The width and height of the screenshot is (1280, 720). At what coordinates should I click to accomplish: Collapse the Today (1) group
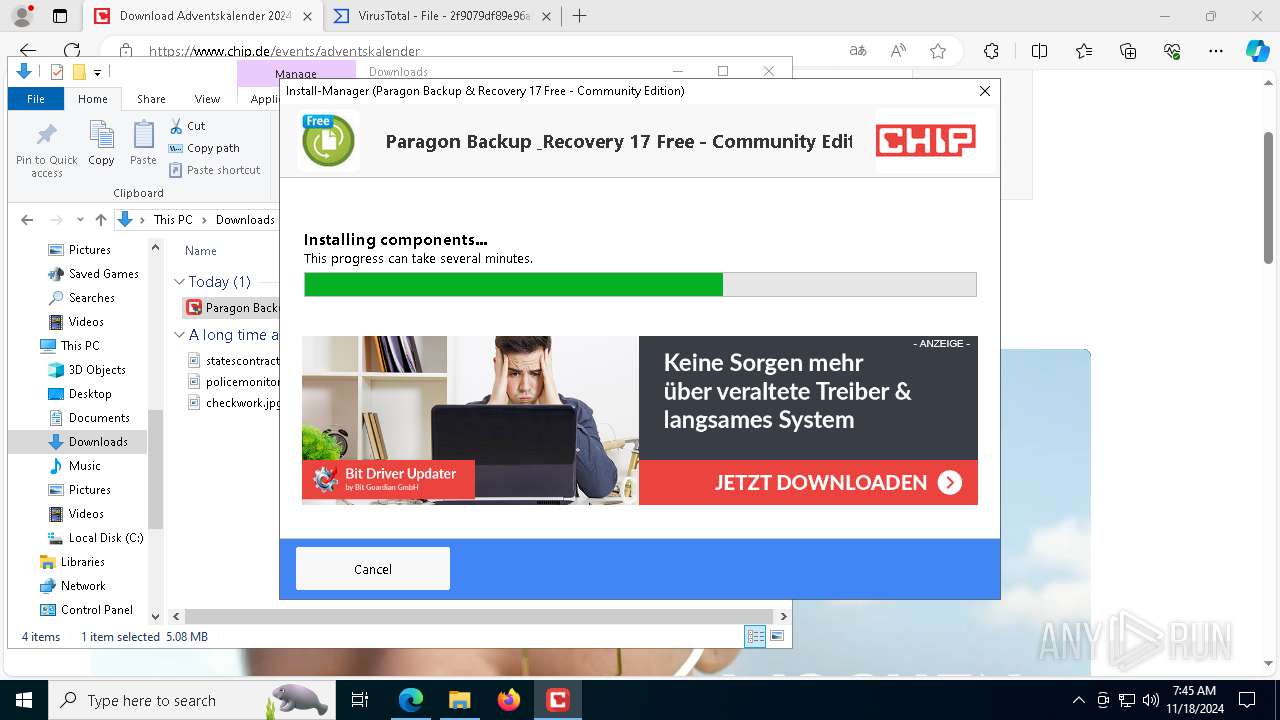click(x=179, y=282)
